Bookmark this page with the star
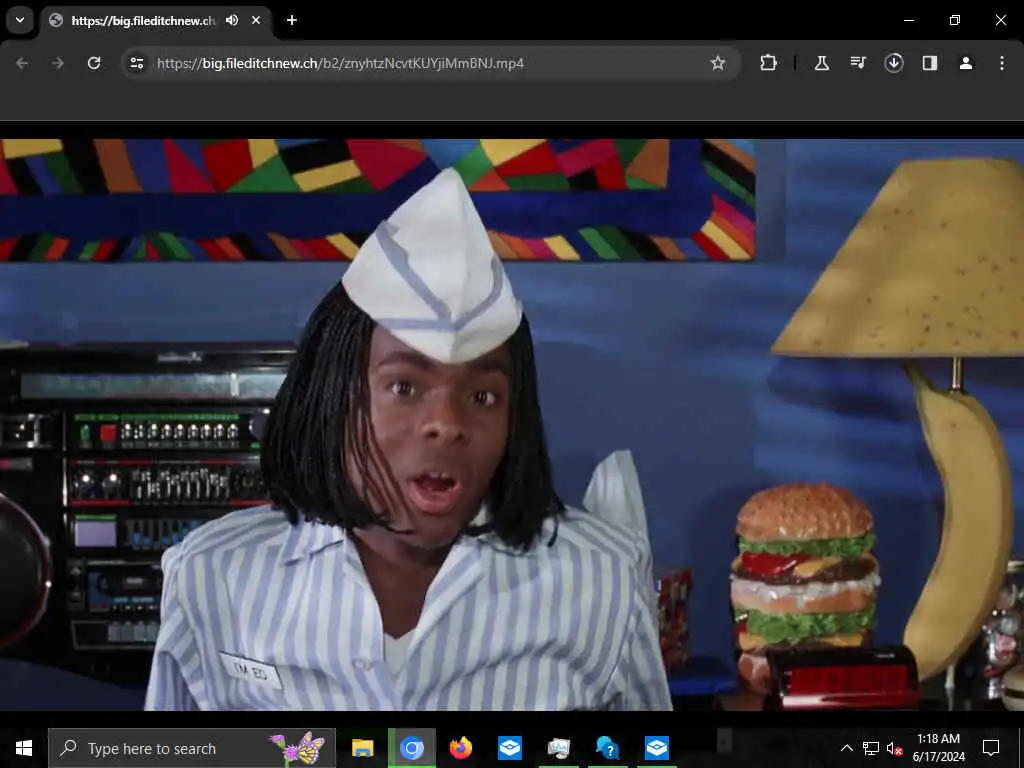This screenshot has width=1024, height=768. 718,63
